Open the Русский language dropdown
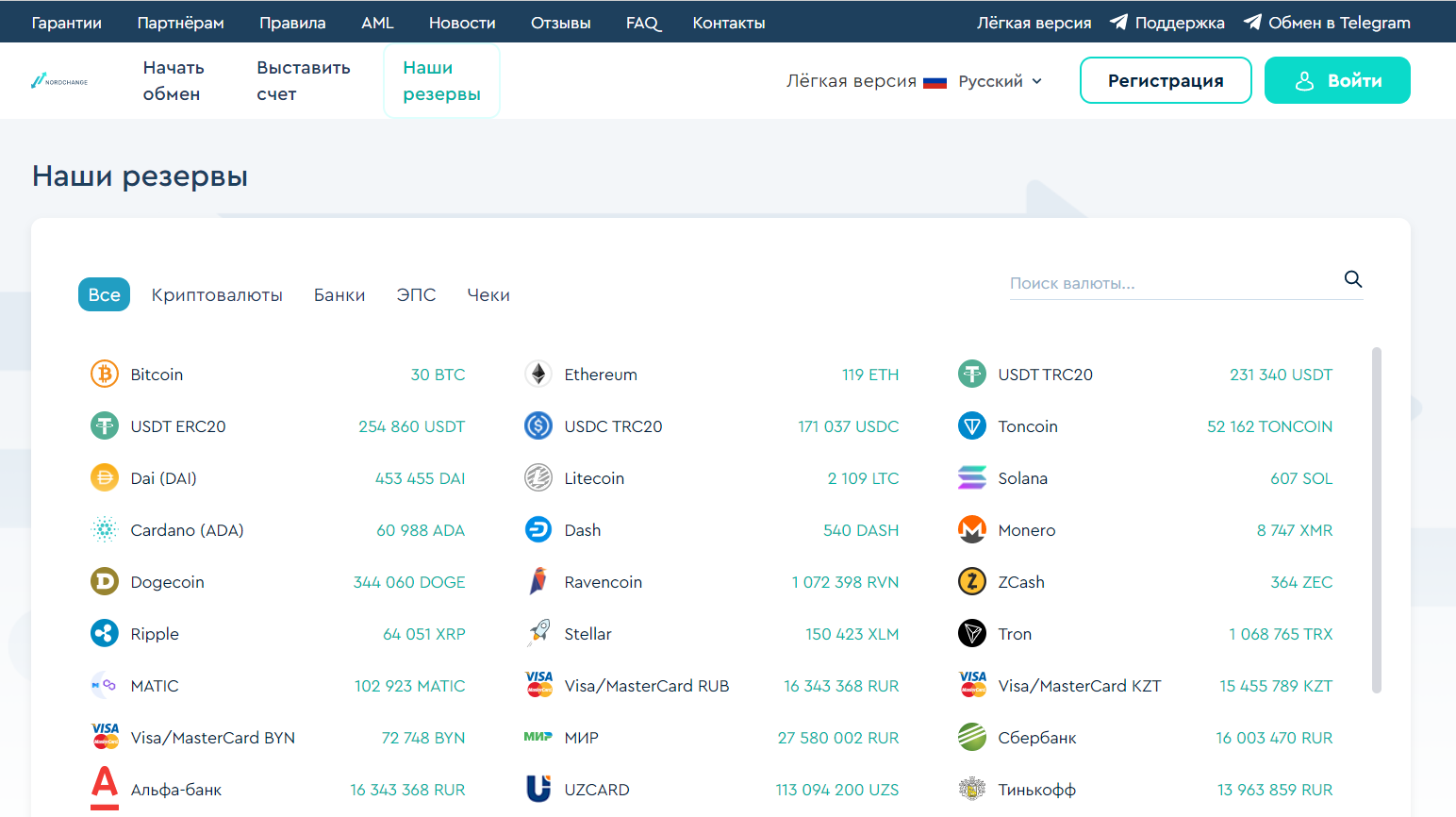 click(984, 81)
